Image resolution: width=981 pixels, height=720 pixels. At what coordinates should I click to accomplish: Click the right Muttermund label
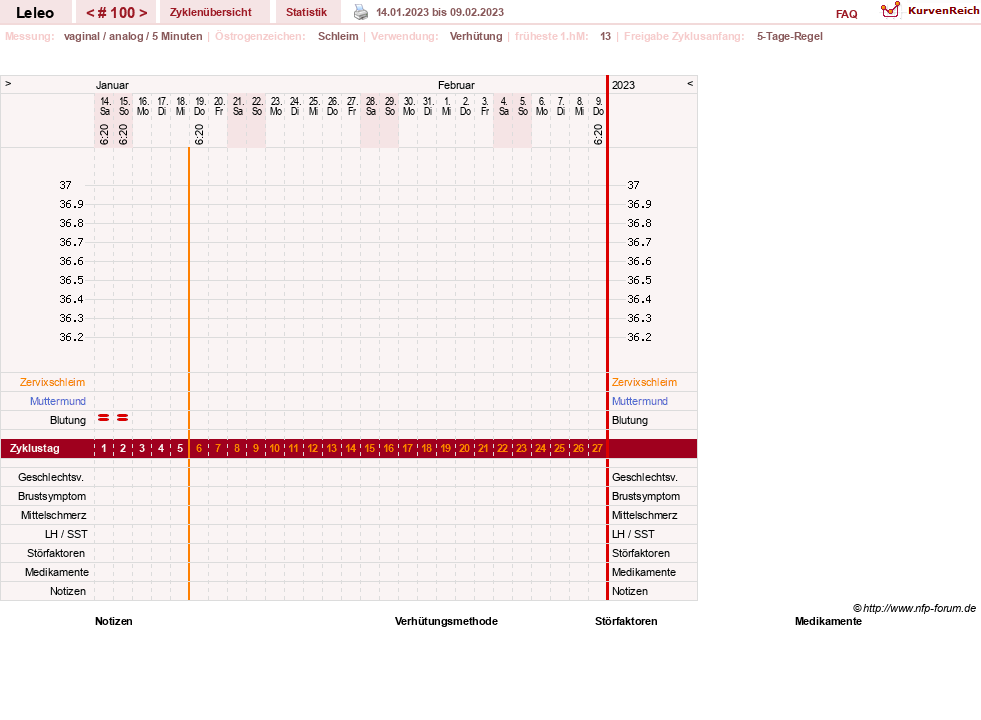click(639, 401)
